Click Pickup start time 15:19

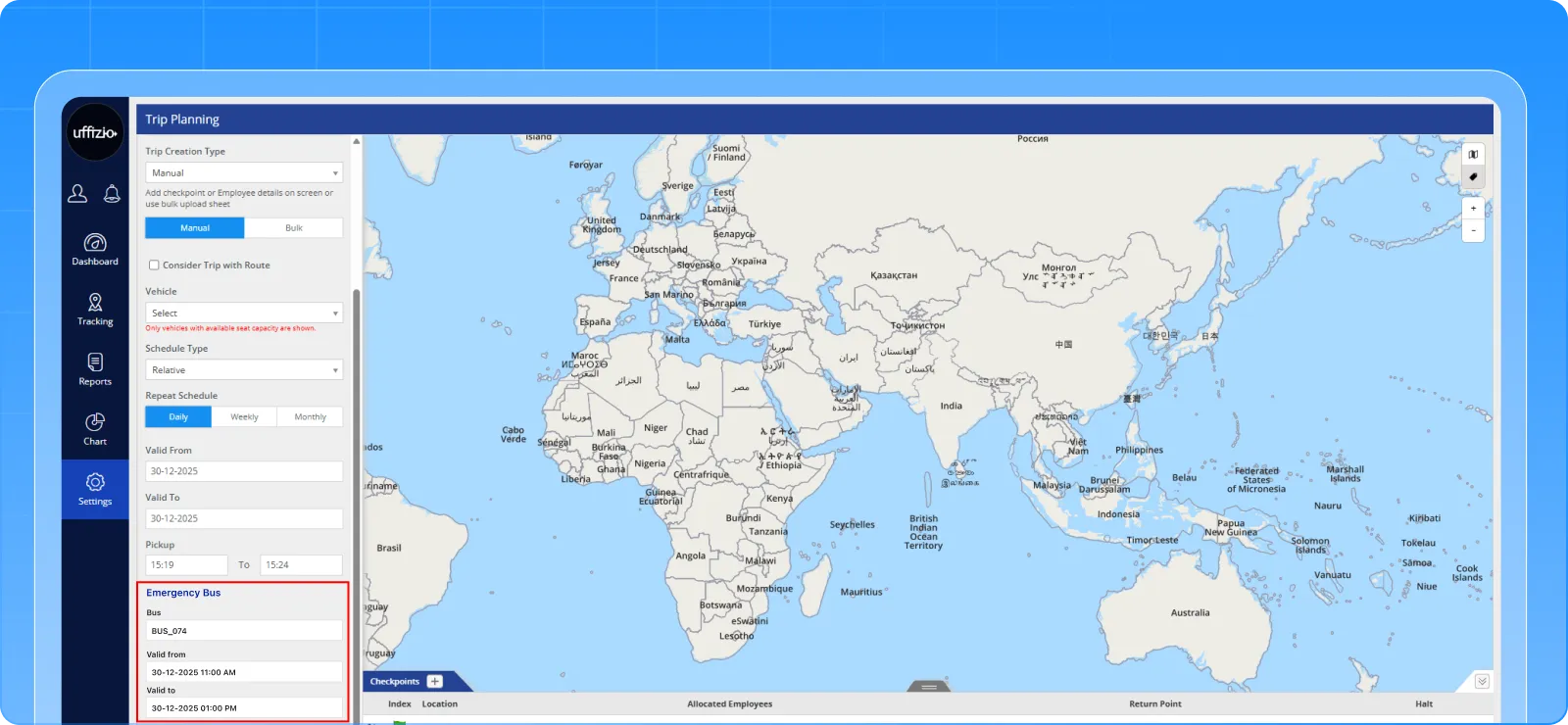click(x=186, y=565)
